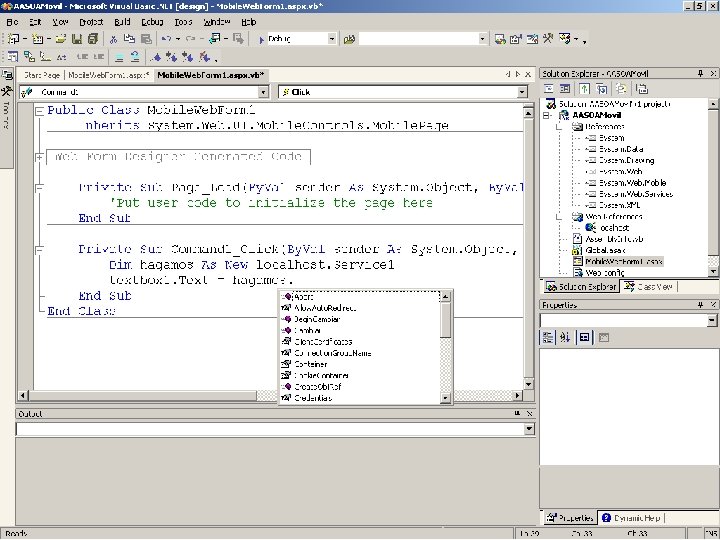The height and width of the screenshot is (540, 720).
Task: Open the Toolbox tab on left edge
Action: point(6,109)
